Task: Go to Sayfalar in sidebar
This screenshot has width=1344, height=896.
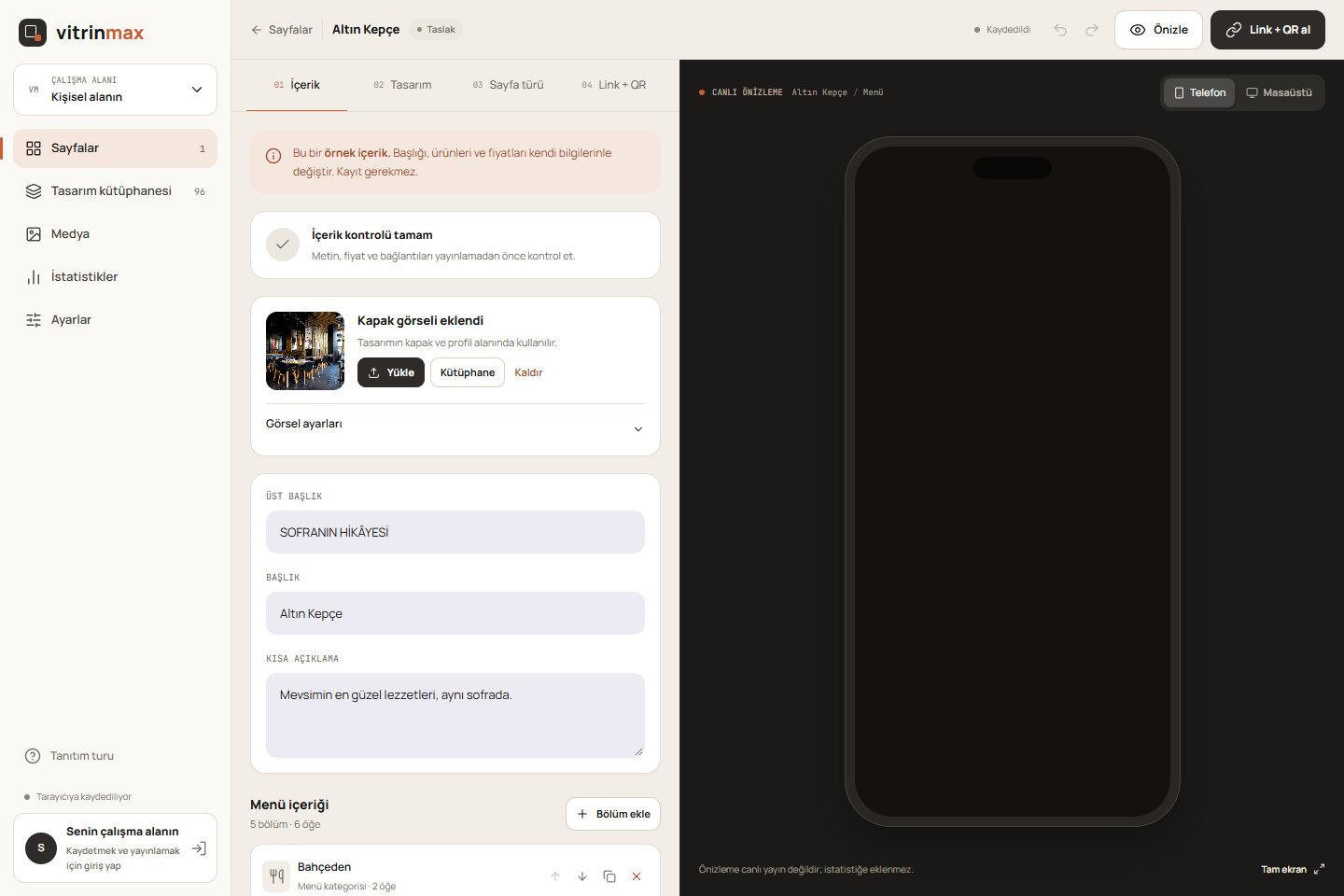Action: 115,148
